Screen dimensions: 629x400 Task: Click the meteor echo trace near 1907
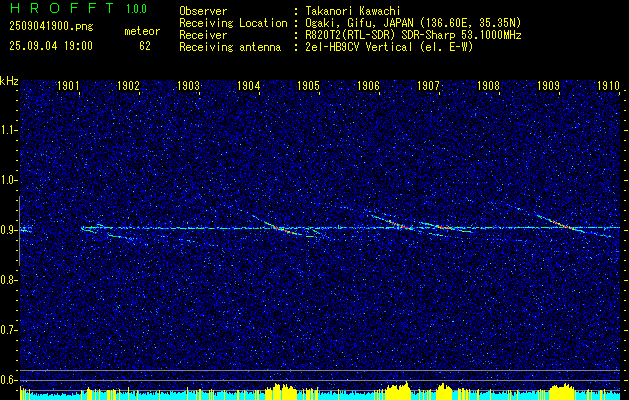443,227
